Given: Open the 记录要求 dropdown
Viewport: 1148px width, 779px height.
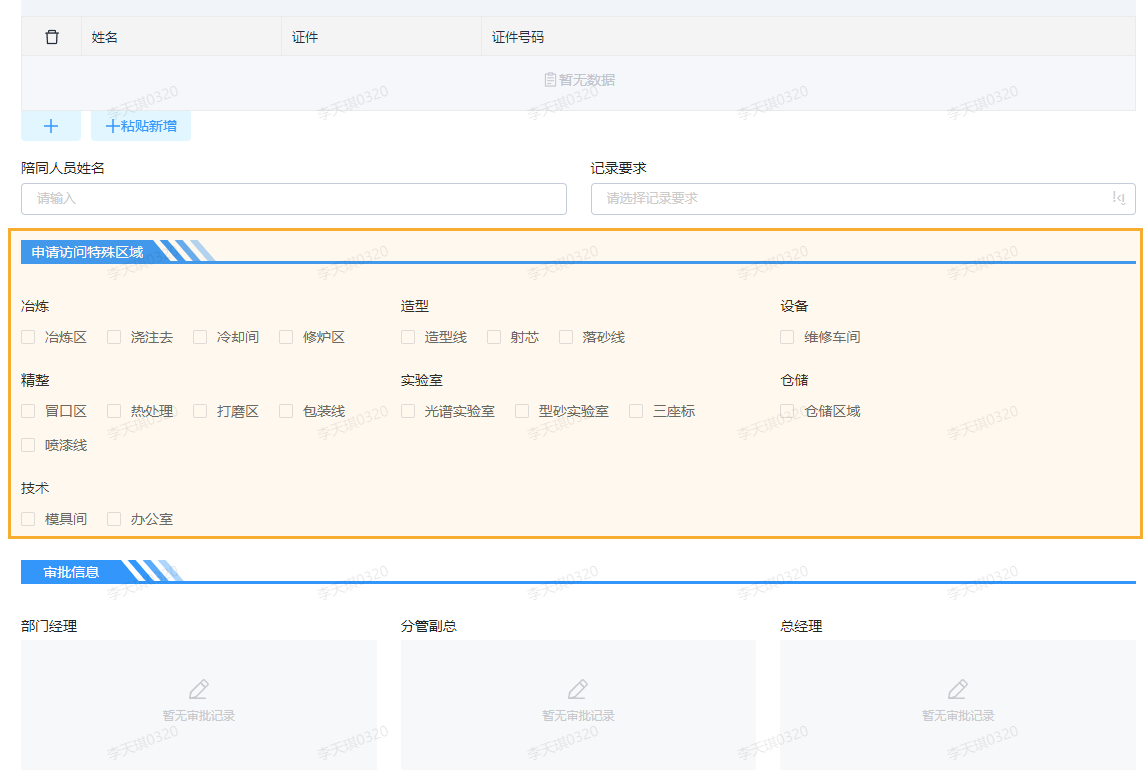Looking at the screenshot, I should (x=860, y=199).
